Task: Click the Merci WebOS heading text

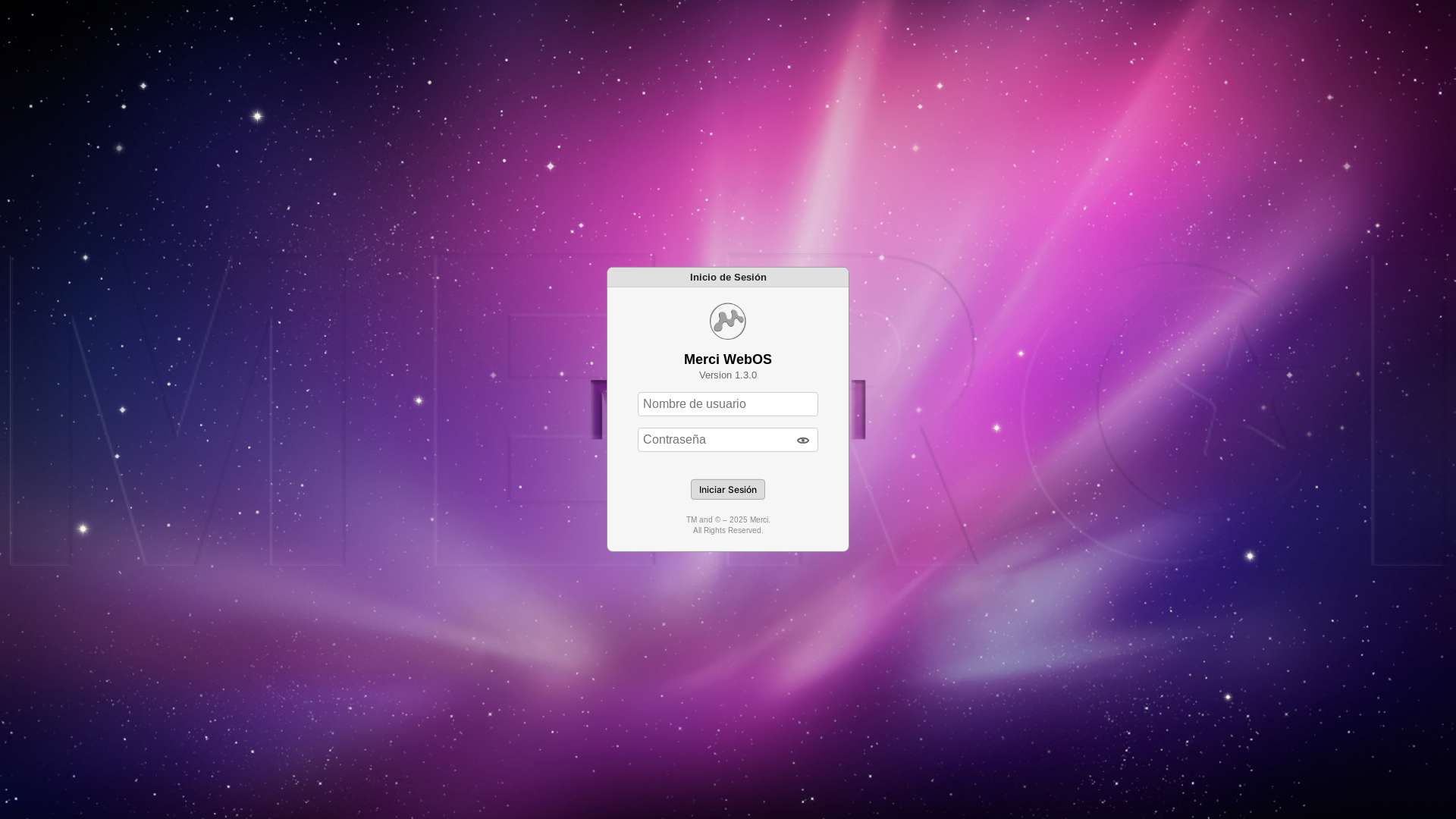Action: point(727,359)
